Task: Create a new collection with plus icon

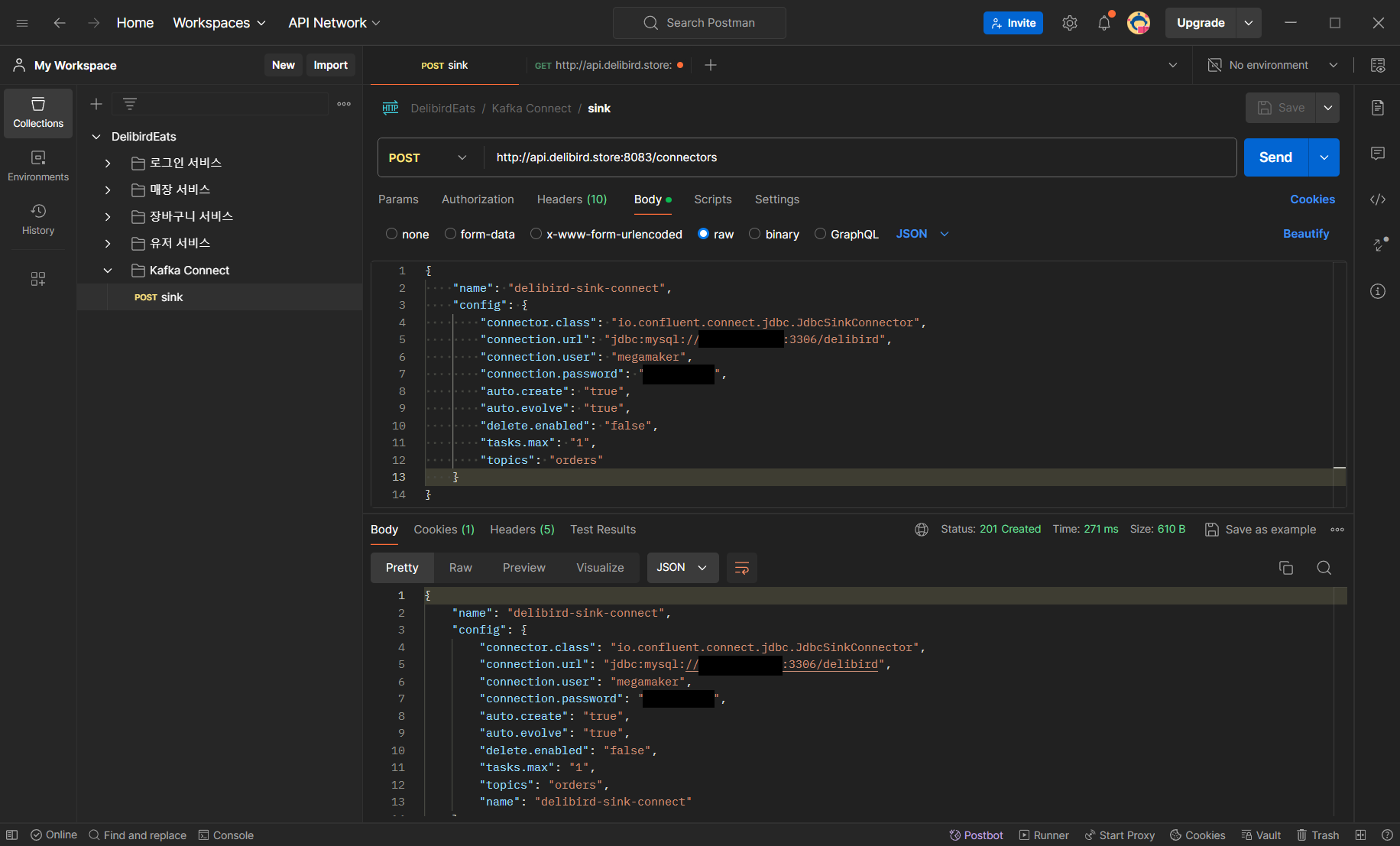Action: tap(96, 104)
